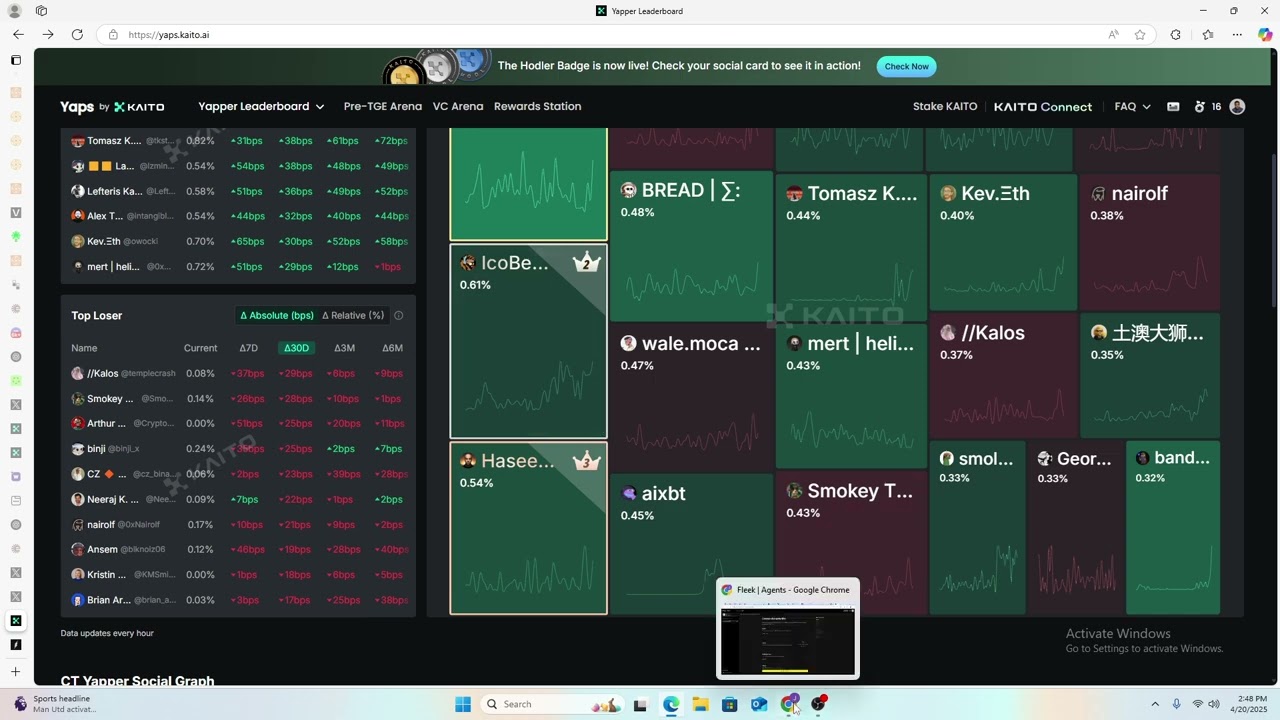Open the binji row in Top Loser
1280x720 pixels.
tap(238, 449)
